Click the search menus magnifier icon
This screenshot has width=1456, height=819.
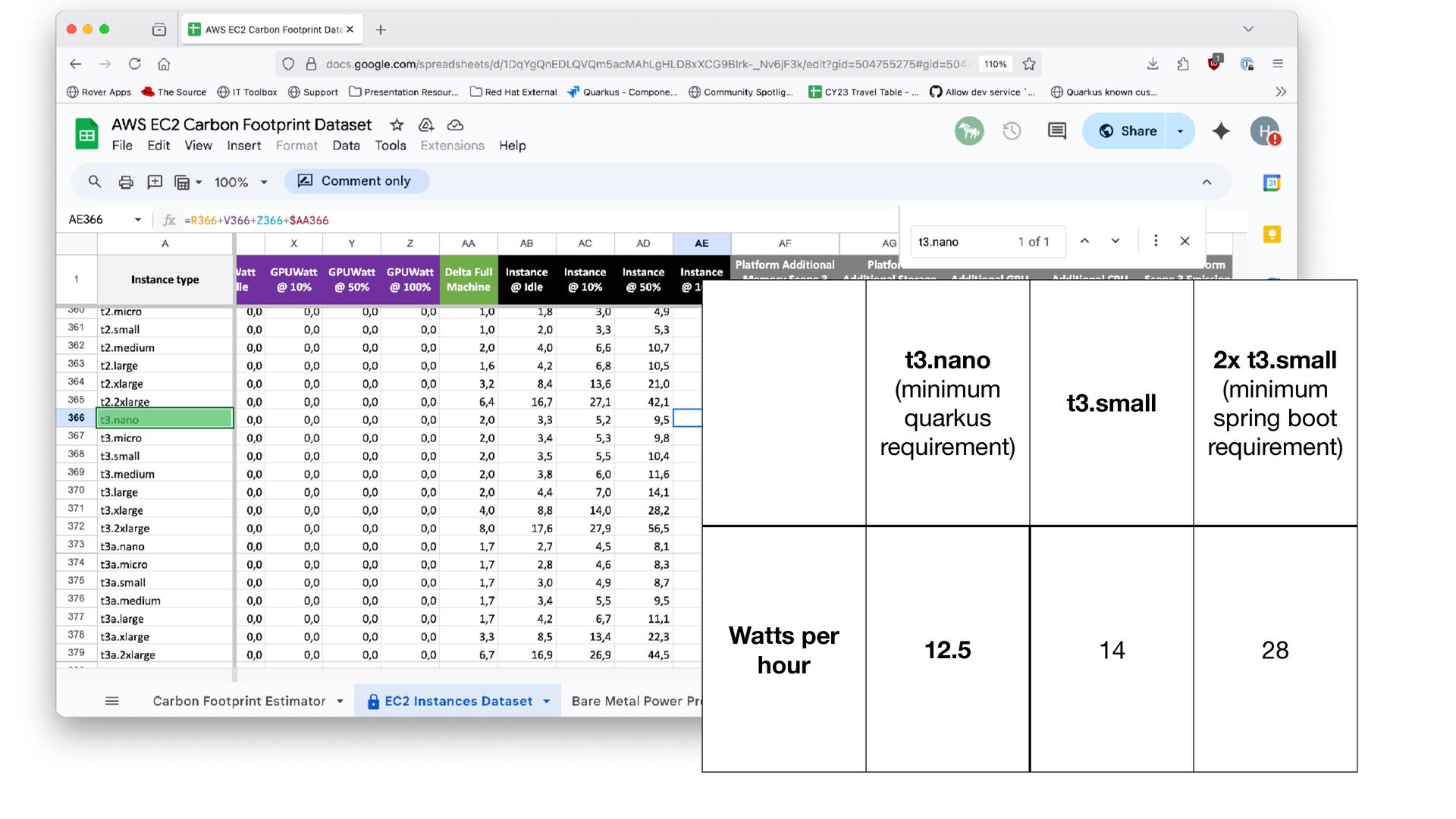[x=95, y=182]
